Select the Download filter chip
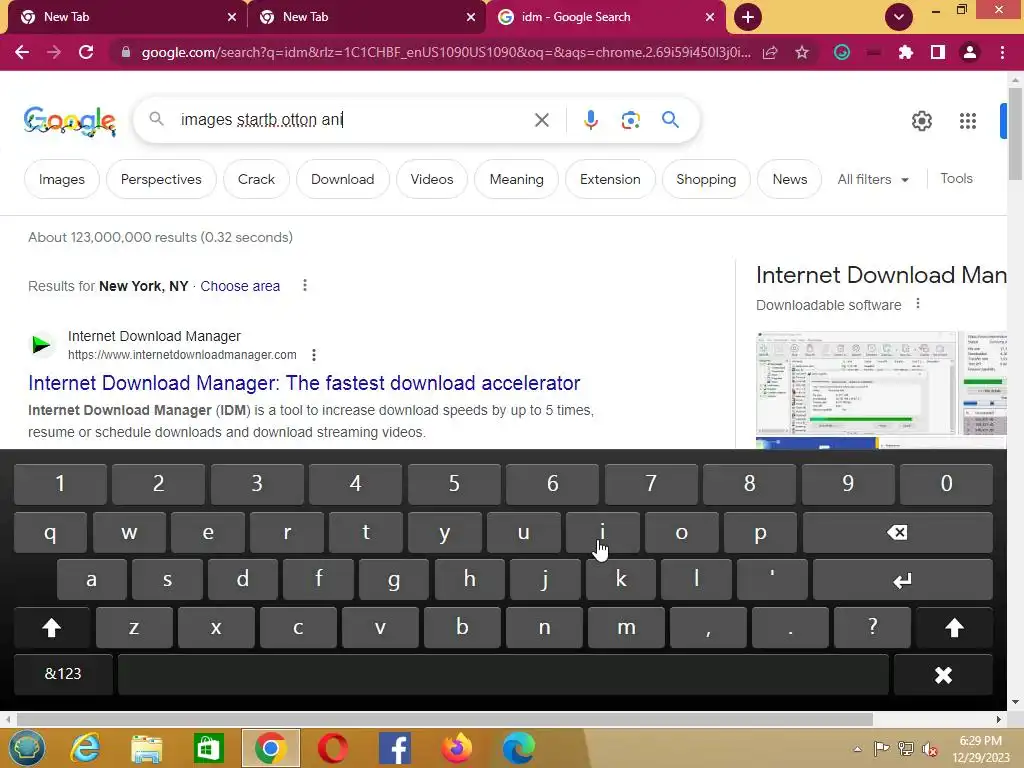The image size is (1024, 768). click(x=342, y=179)
